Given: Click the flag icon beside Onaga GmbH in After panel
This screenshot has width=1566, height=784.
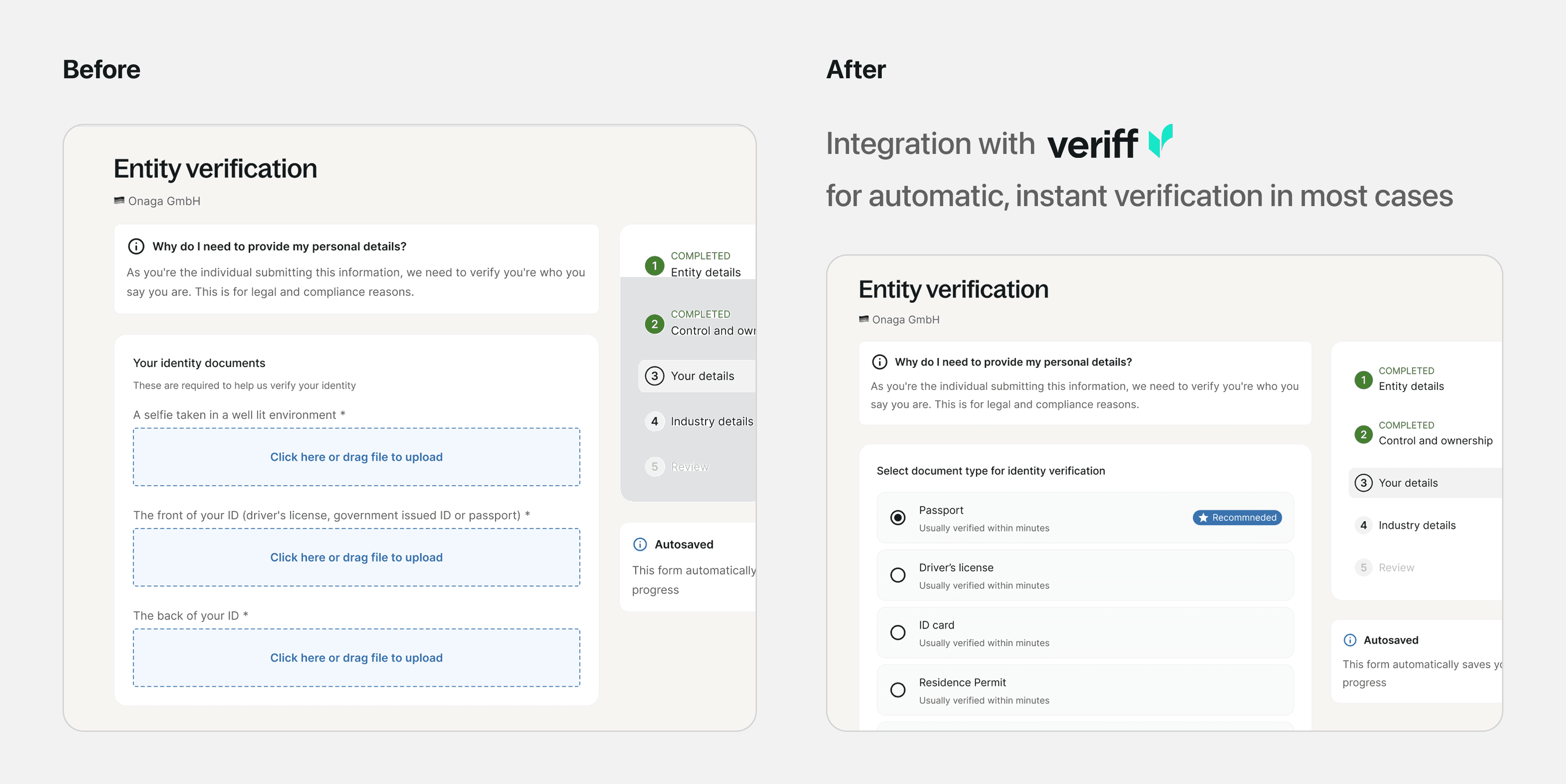Looking at the screenshot, I should point(863,319).
